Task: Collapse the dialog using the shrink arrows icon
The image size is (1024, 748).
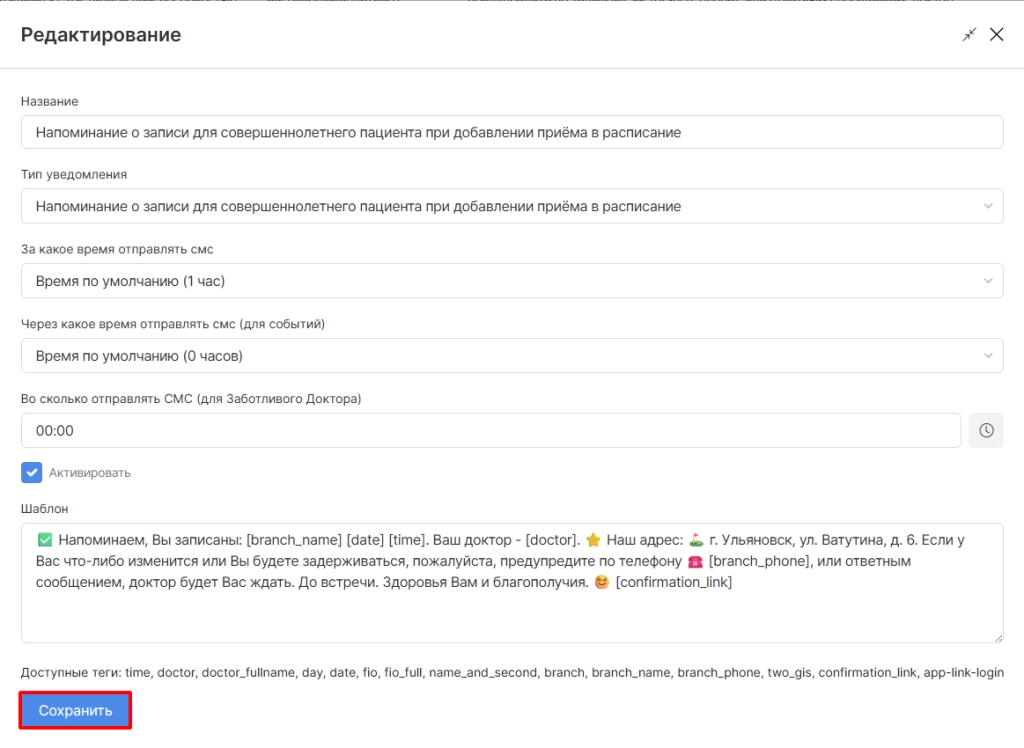Action: [x=969, y=35]
